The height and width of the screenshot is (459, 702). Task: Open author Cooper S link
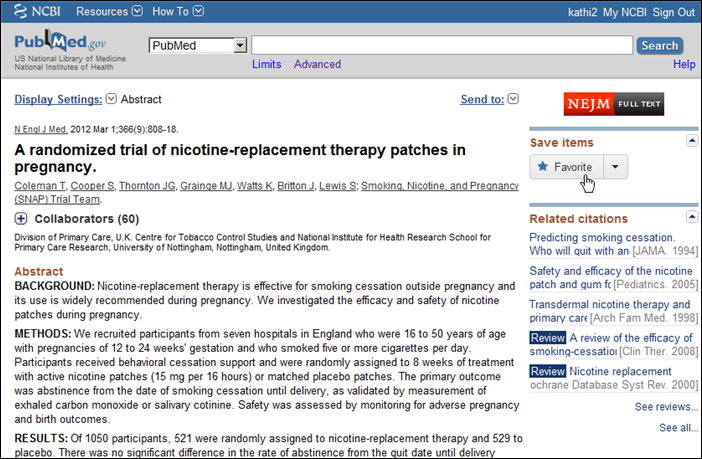[92, 185]
